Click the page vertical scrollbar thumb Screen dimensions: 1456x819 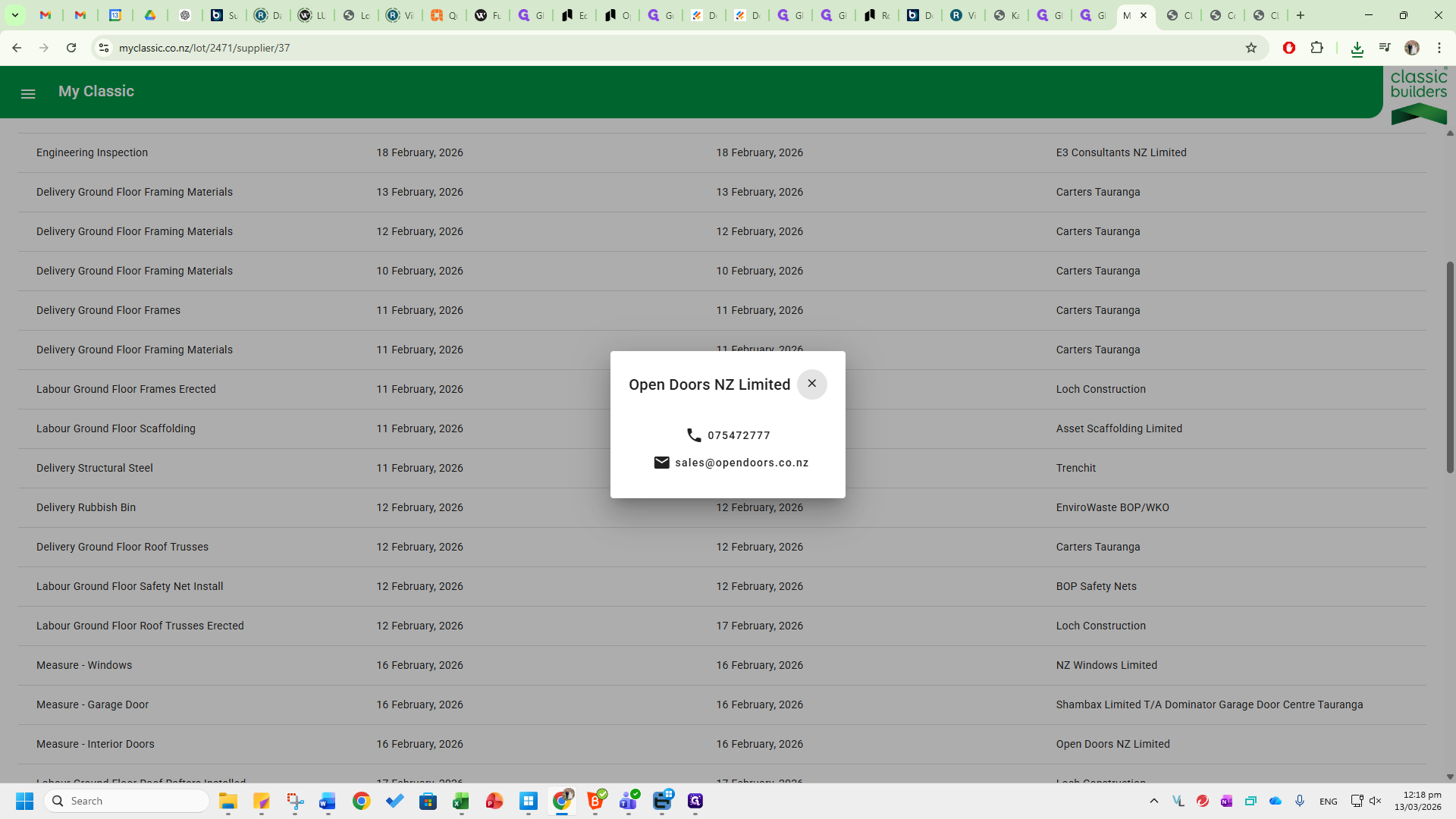click(1450, 368)
